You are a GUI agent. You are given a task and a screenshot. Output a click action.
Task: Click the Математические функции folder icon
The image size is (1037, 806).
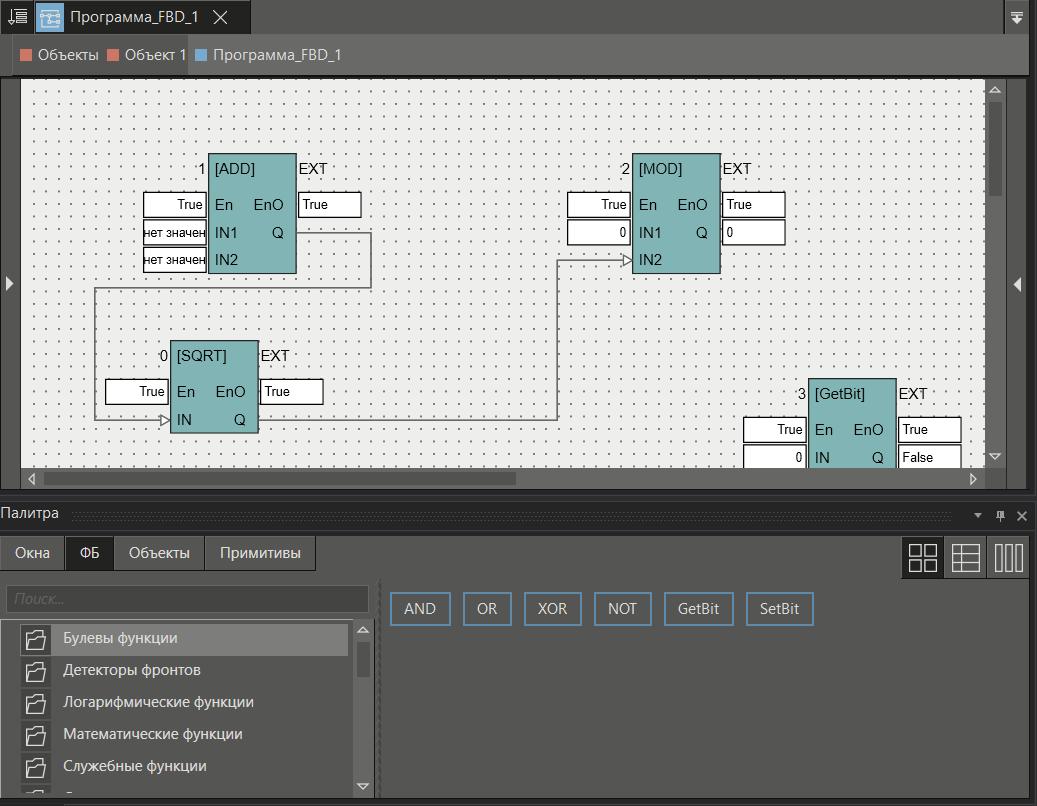click(36, 735)
